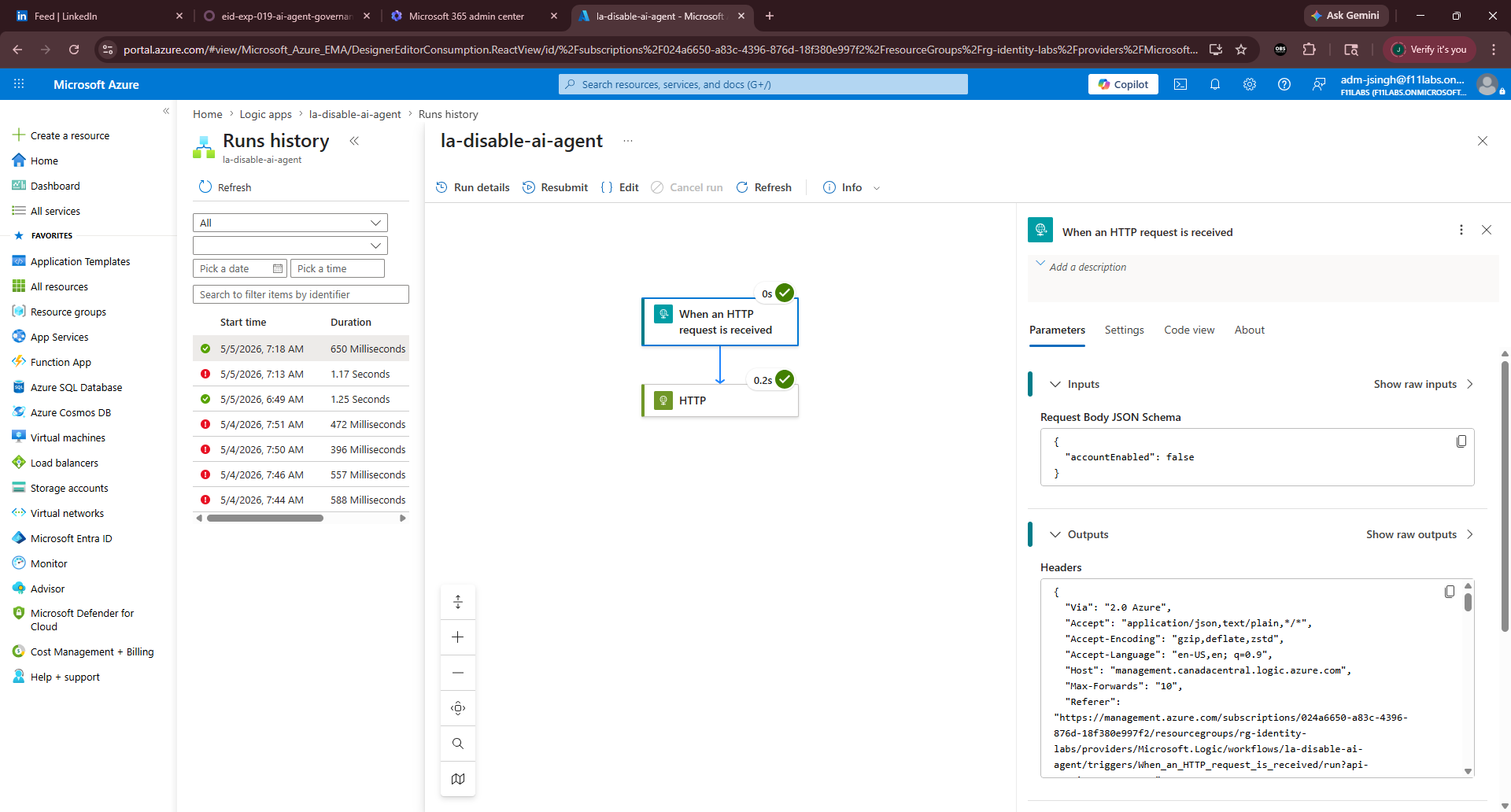Open notifications bell icon
Screen dimensions: 1511x812
pos(1215,84)
